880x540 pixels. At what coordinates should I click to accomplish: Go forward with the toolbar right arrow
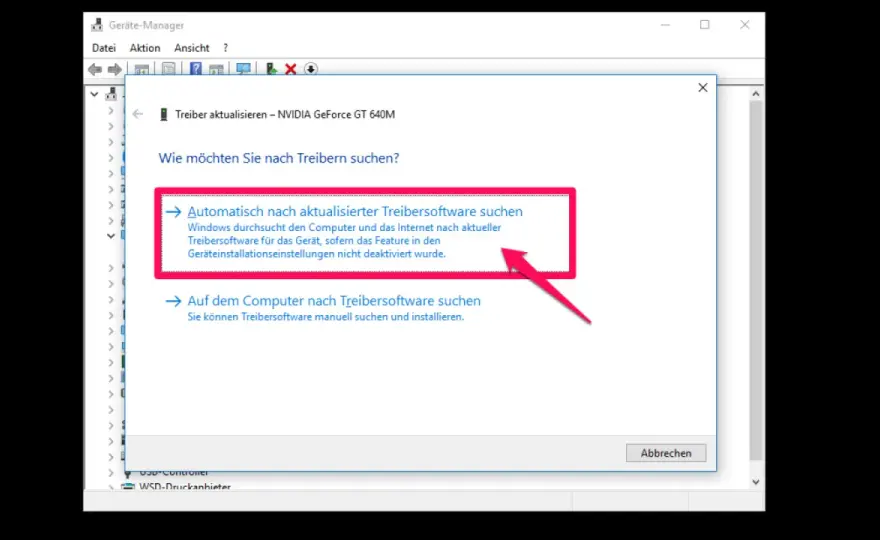pyautogui.click(x=114, y=69)
